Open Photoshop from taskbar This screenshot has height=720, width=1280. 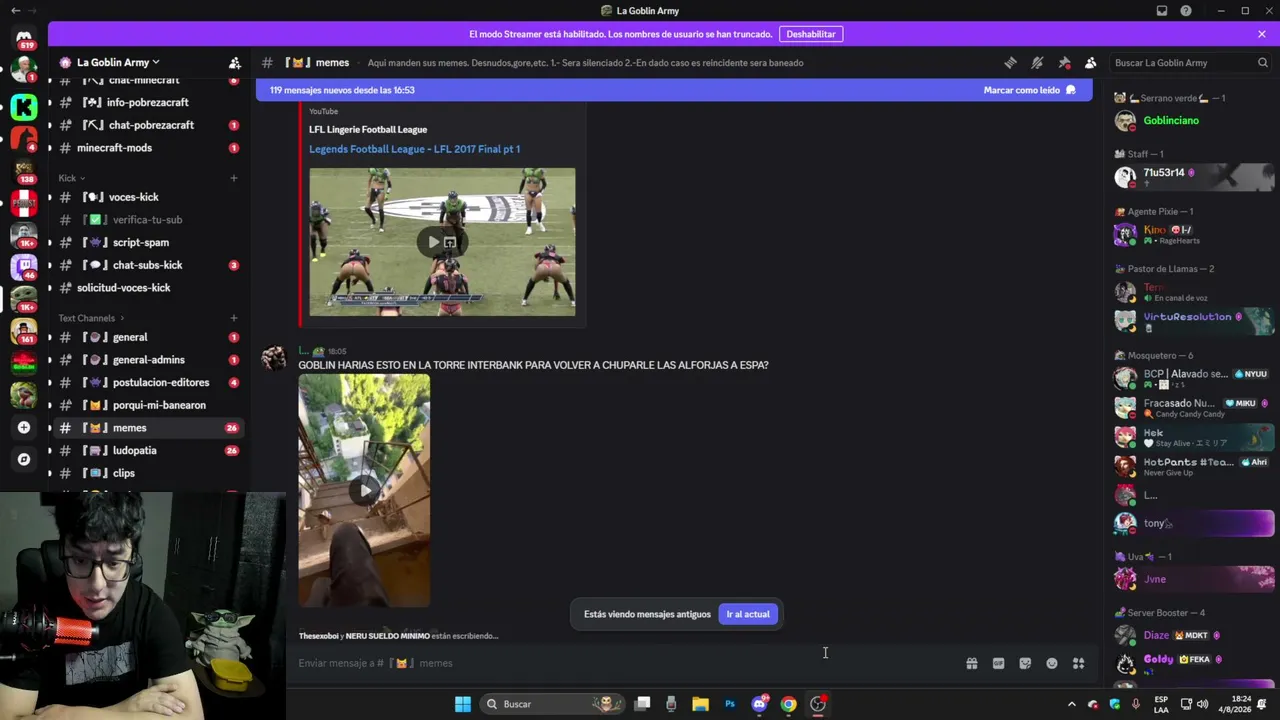click(730, 704)
